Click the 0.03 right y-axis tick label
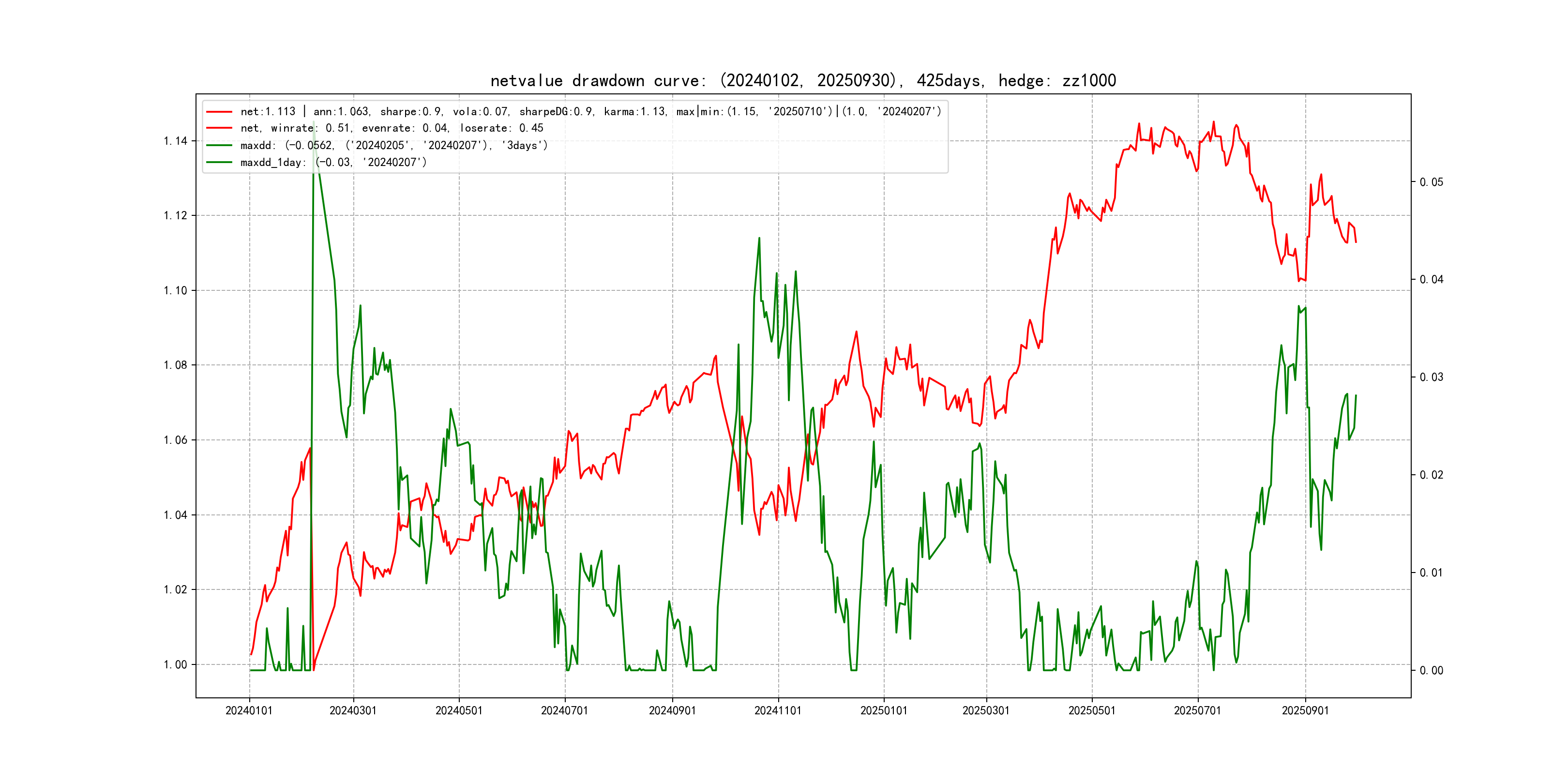The height and width of the screenshot is (784, 1568). click(1431, 377)
